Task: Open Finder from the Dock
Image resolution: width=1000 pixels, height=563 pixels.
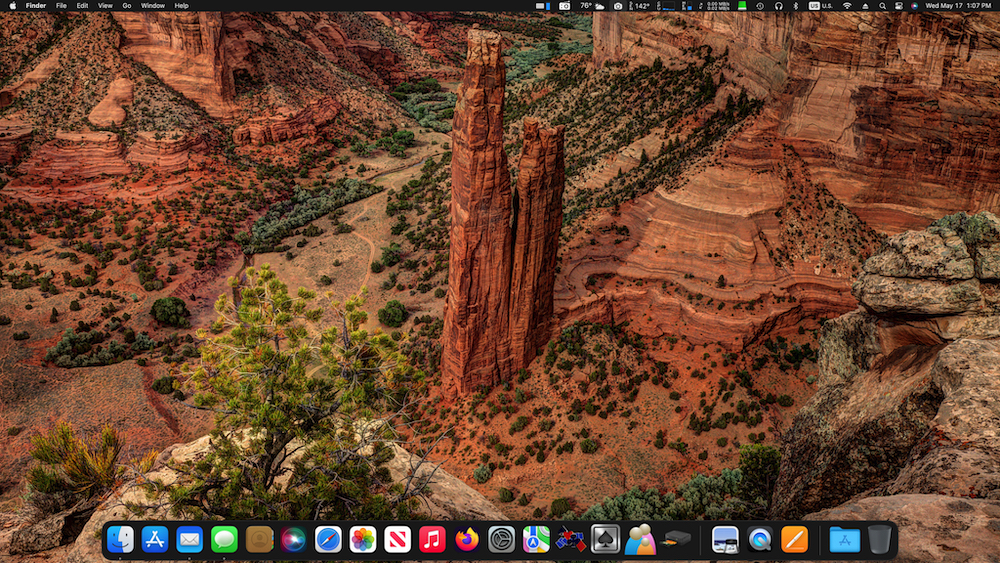Action: pos(120,539)
